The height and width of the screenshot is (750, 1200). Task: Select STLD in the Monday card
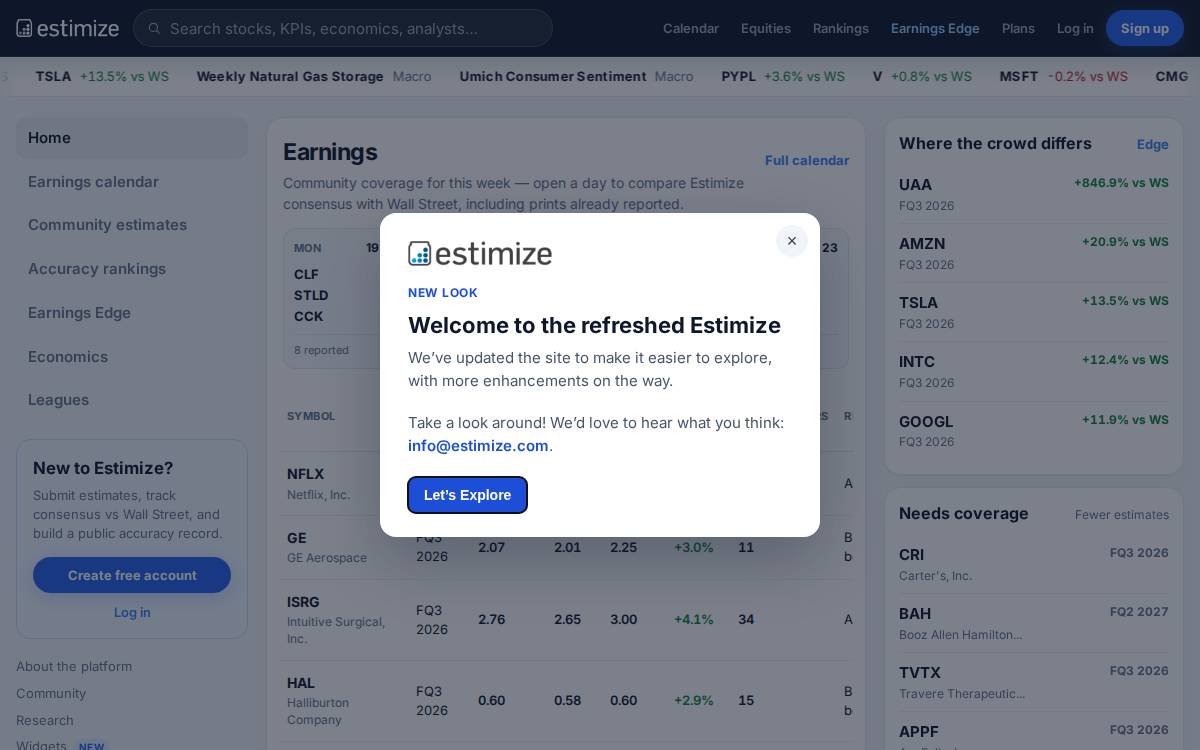[311, 295]
